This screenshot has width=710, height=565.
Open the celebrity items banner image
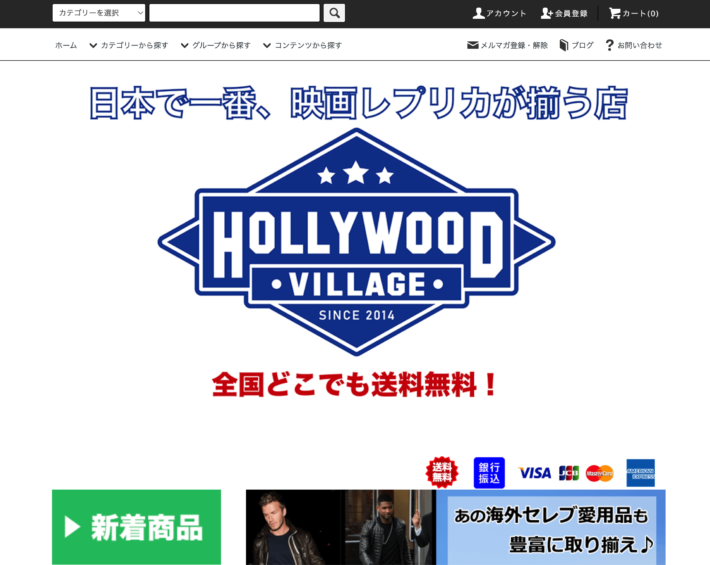(455, 527)
